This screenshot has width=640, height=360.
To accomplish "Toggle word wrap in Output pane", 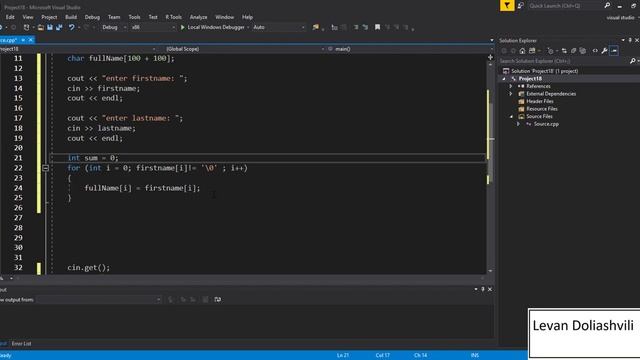I will tap(218, 300).
